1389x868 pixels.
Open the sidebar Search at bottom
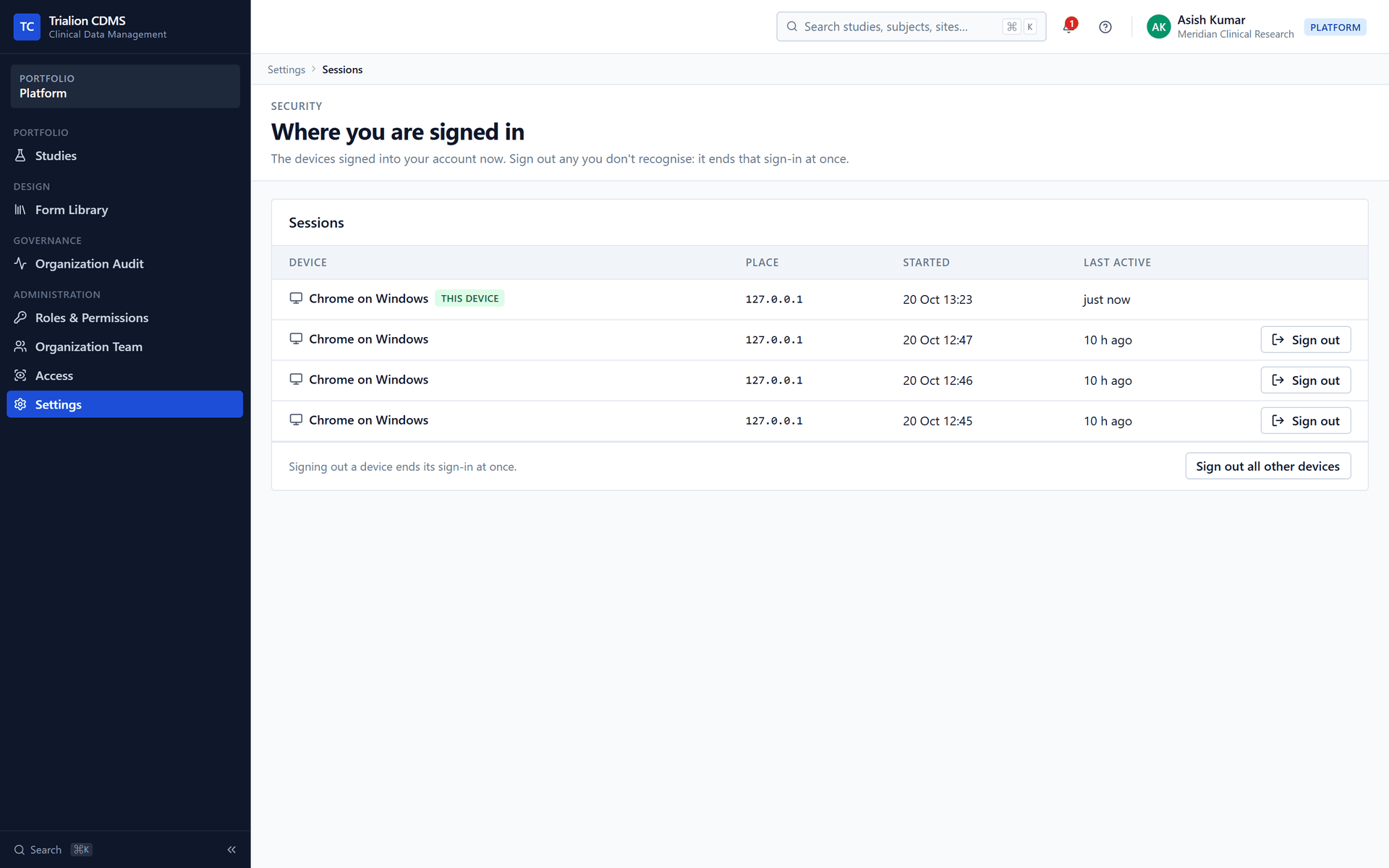point(53,850)
